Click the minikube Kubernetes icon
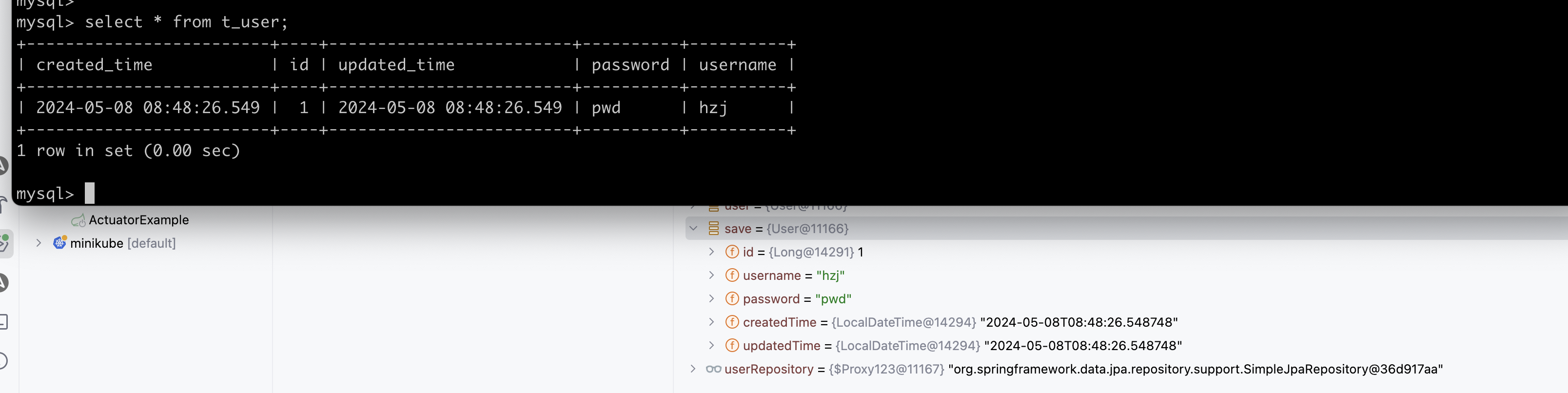The height and width of the screenshot is (393, 1568). click(x=59, y=243)
